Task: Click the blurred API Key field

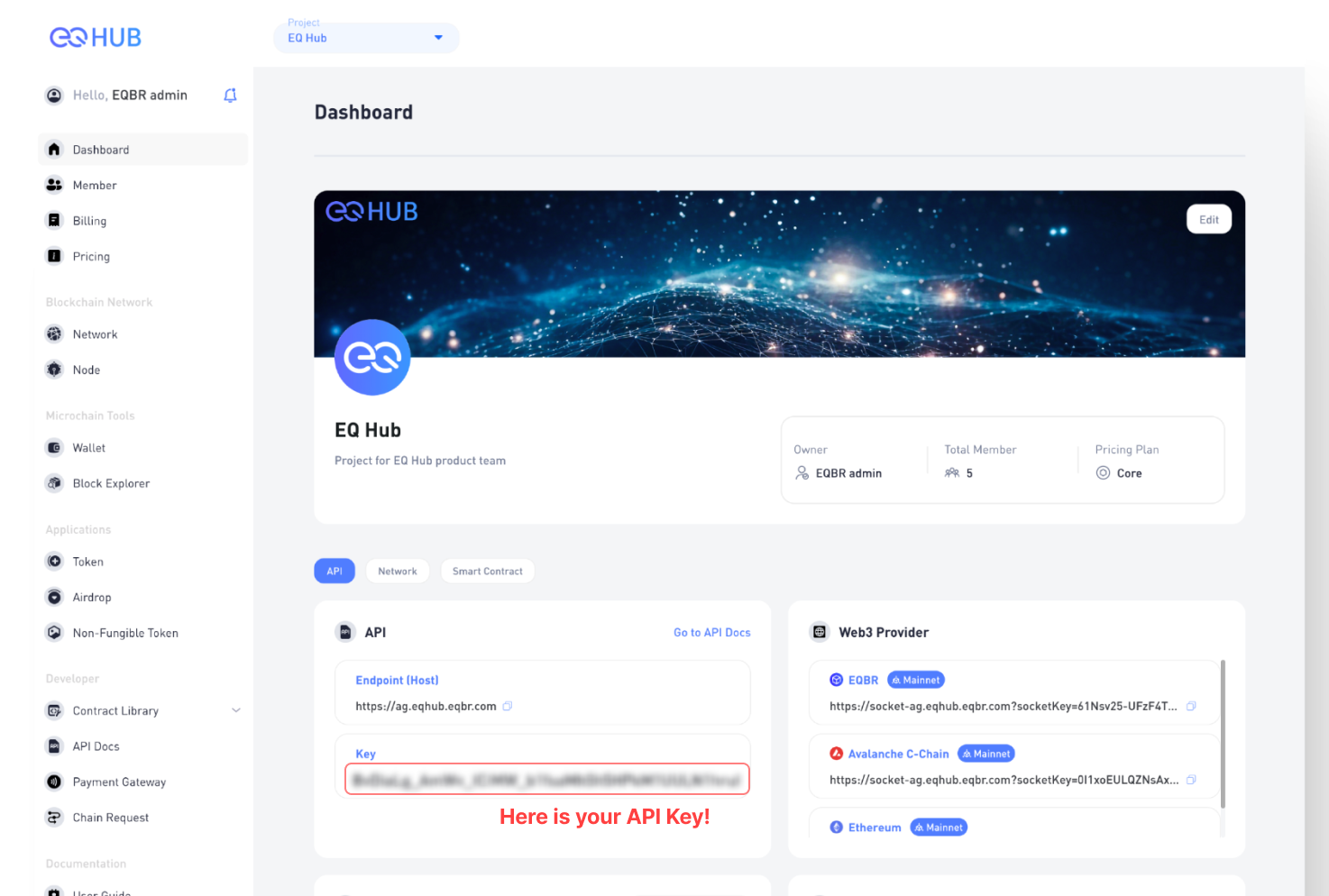Action: 547,780
